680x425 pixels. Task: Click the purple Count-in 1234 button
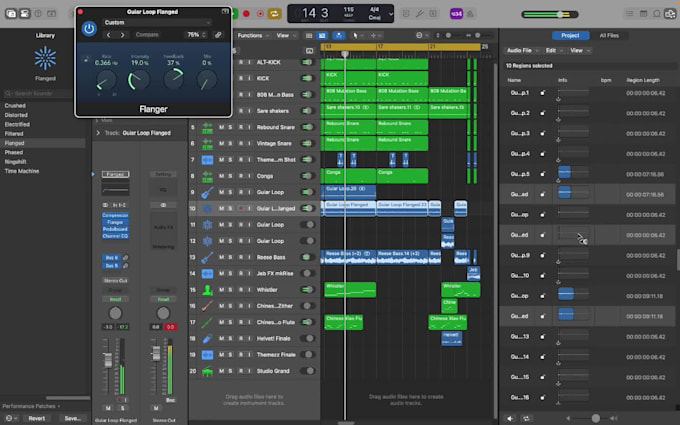click(456, 14)
